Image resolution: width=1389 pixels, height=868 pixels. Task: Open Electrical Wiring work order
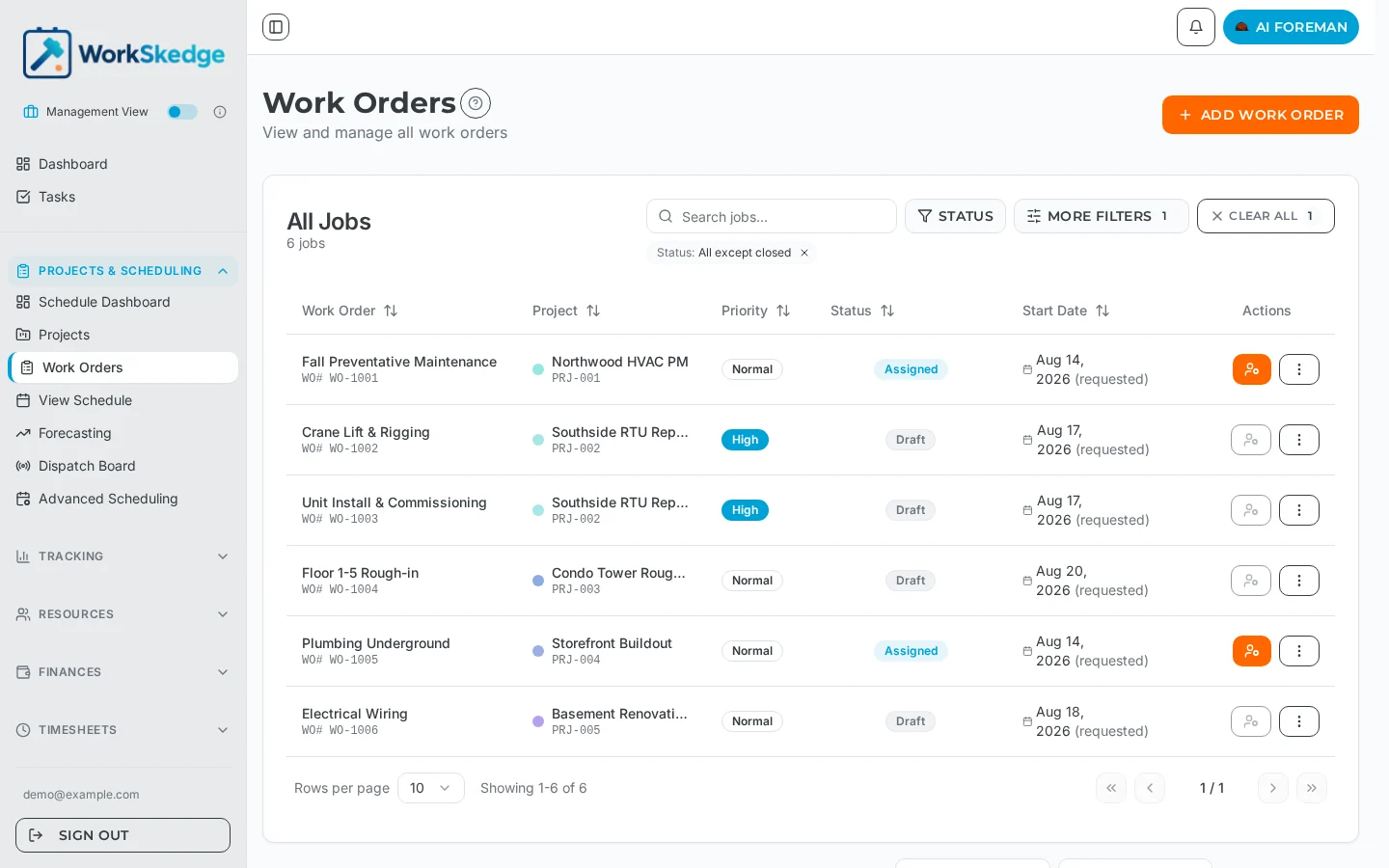(355, 714)
